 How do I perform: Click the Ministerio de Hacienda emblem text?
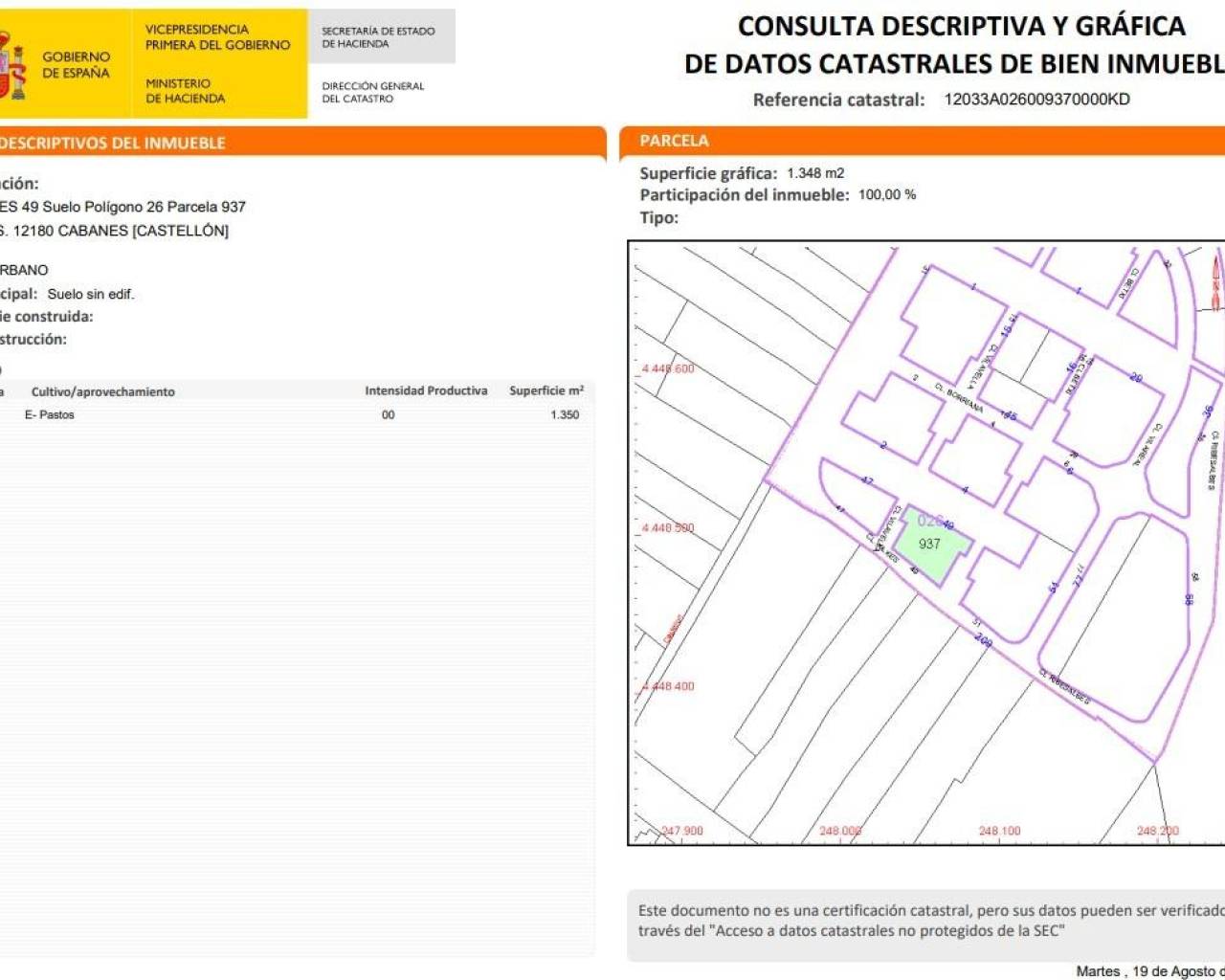(x=185, y=91)
